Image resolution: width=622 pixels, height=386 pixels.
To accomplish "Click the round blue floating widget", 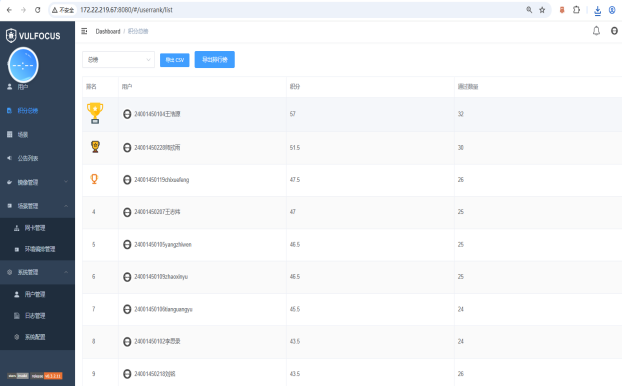I will 23,65.
